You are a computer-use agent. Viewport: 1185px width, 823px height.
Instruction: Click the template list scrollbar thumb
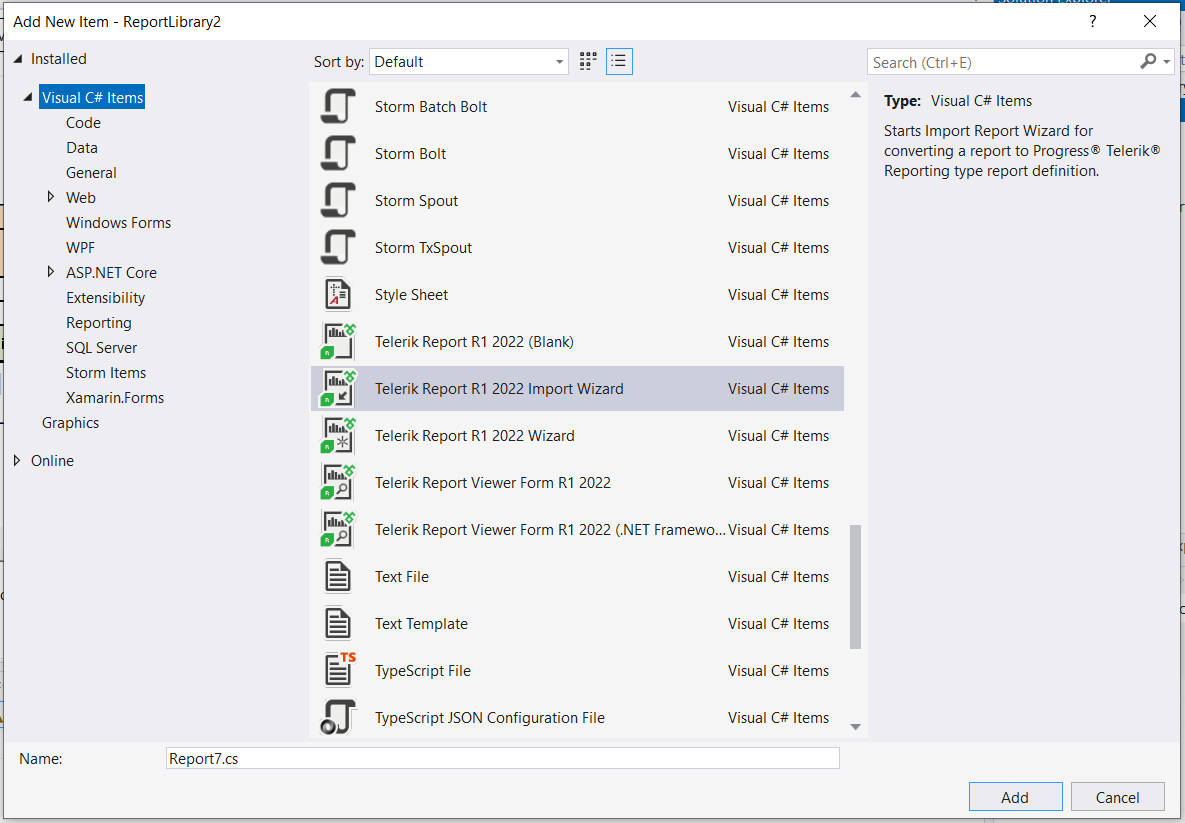click(855, 587)
